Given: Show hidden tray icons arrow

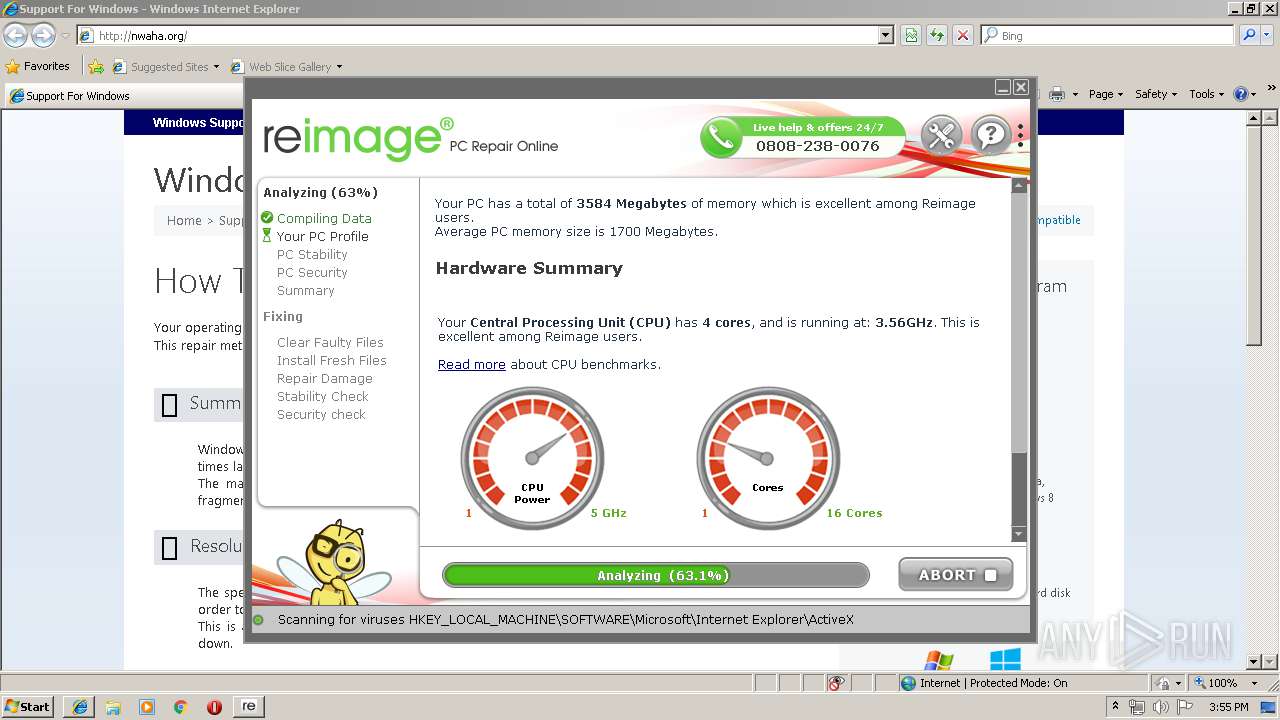Looking at the screenshot, I should click(x=1115, y=707).
